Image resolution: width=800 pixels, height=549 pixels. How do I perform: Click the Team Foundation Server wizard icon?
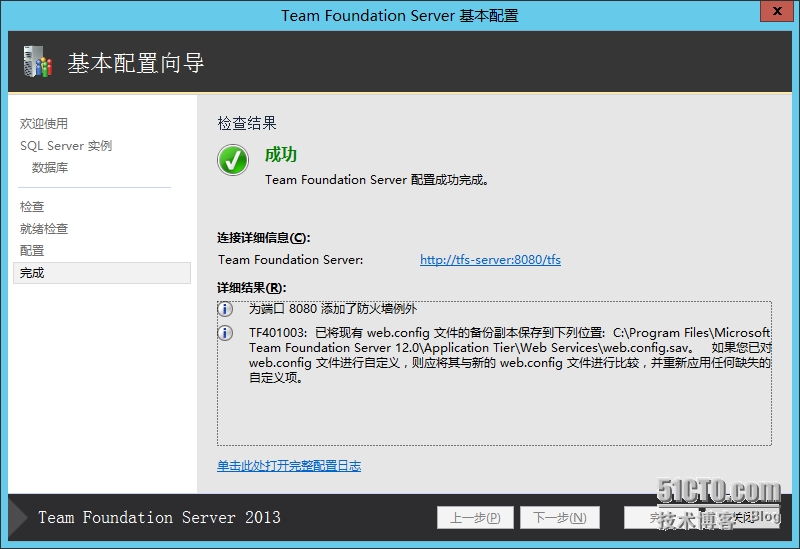[38, 62]
